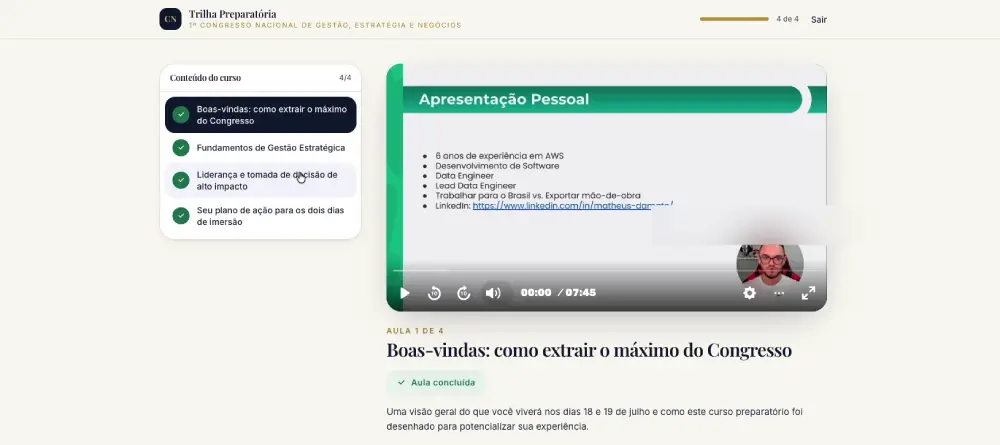Click the Trilha Preparatória title

coord(232,14)
